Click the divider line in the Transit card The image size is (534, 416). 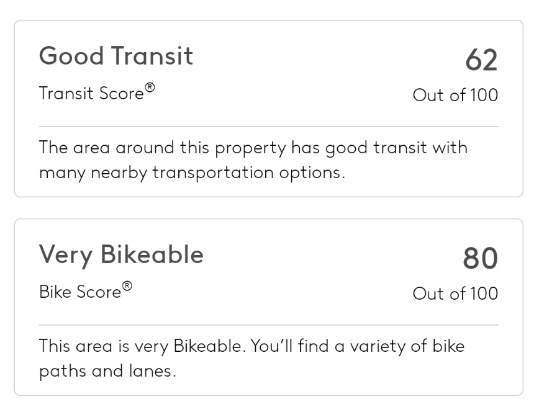(268, 126)
